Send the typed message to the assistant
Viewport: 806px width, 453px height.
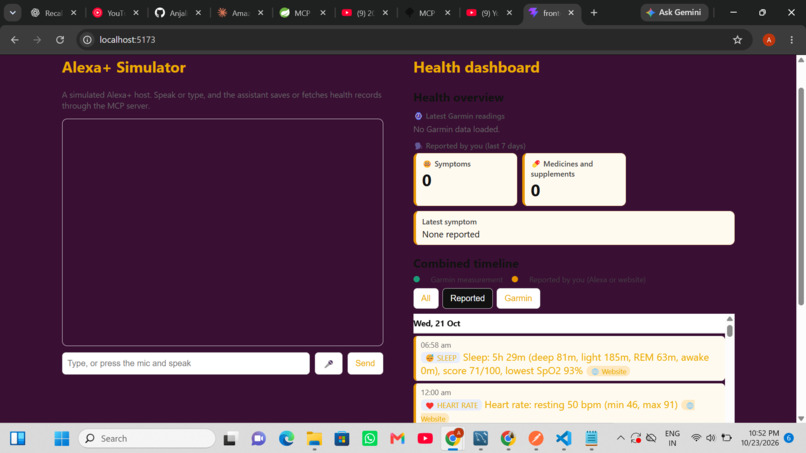pos(365,364)
